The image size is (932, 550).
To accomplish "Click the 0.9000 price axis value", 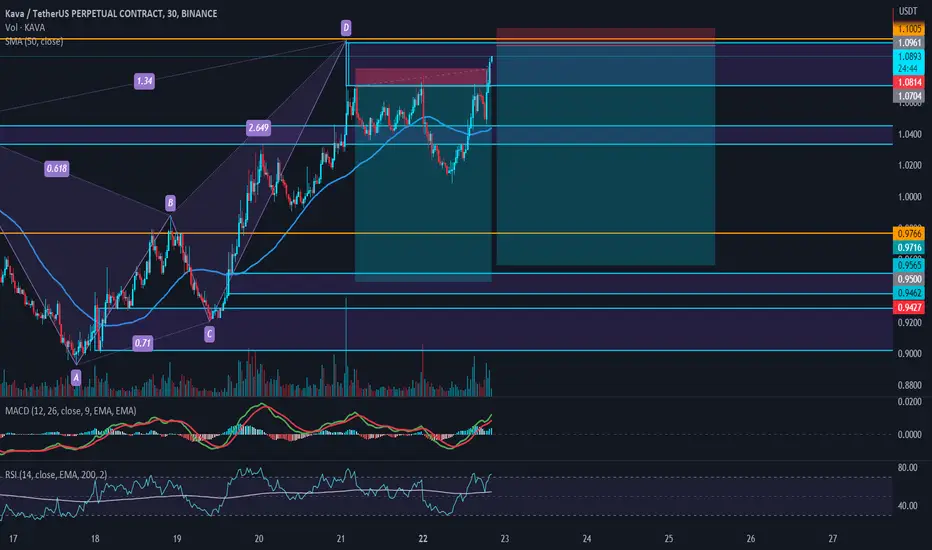I will click(x=910, y=354).
